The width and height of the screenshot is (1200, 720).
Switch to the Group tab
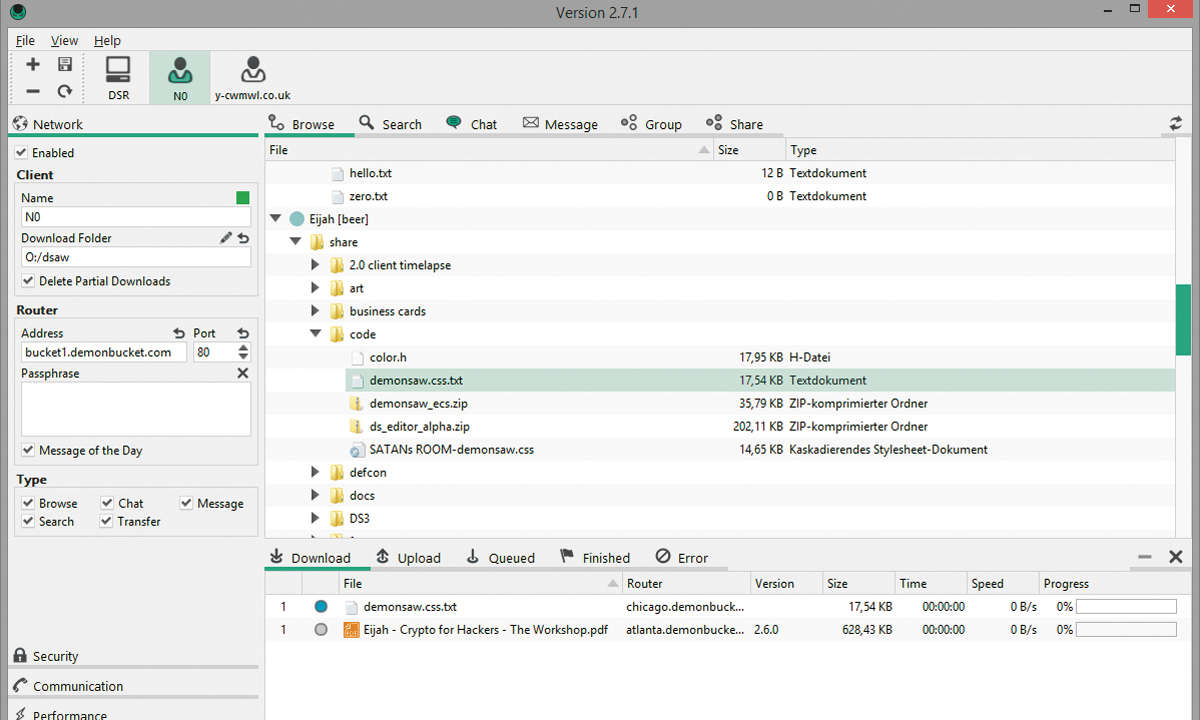coord(651,124)
